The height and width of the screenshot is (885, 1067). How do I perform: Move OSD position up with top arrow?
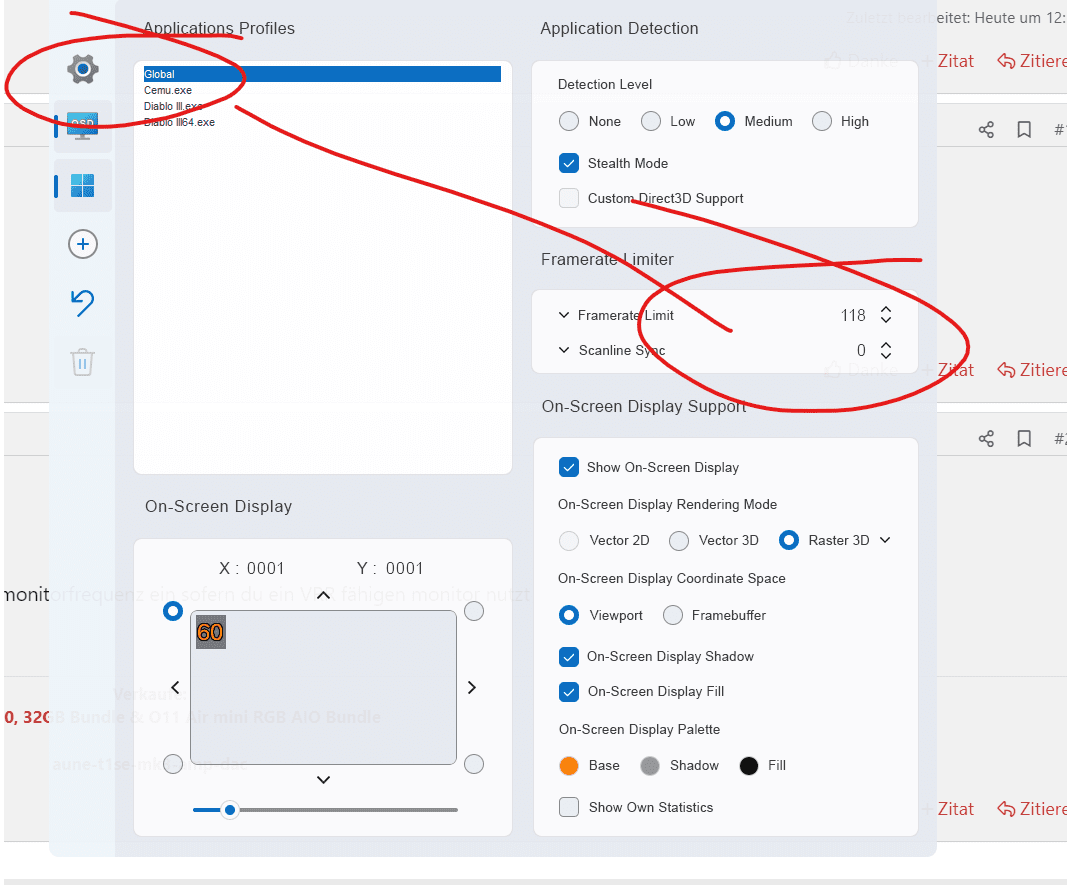pyautogui.click(x=324, y=595)
